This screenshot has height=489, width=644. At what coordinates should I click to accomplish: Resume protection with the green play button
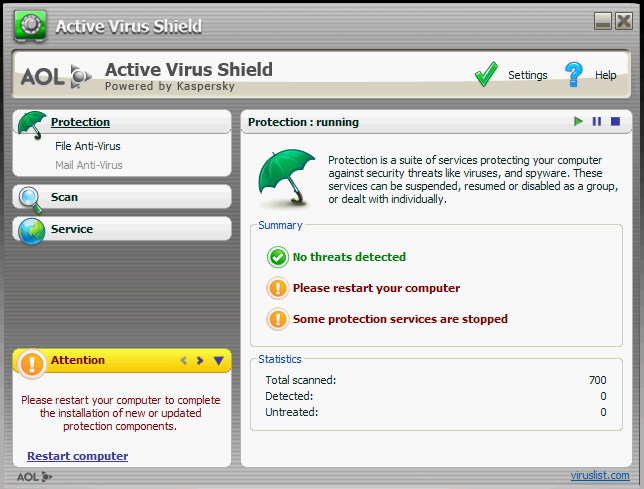click(x=578, y=122)
